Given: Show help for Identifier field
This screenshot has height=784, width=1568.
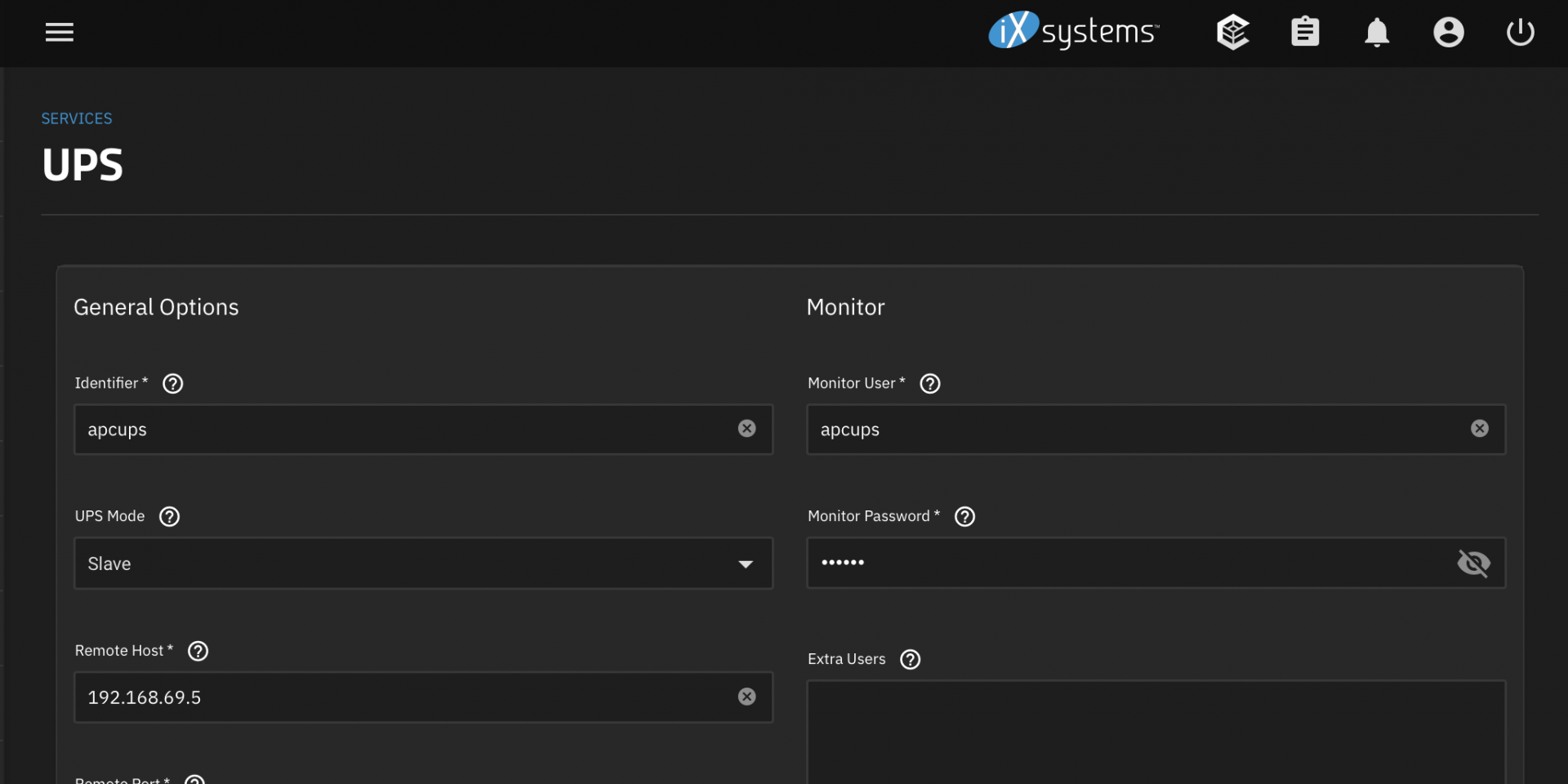Looking at the screenshot, I should coord(173,384).
